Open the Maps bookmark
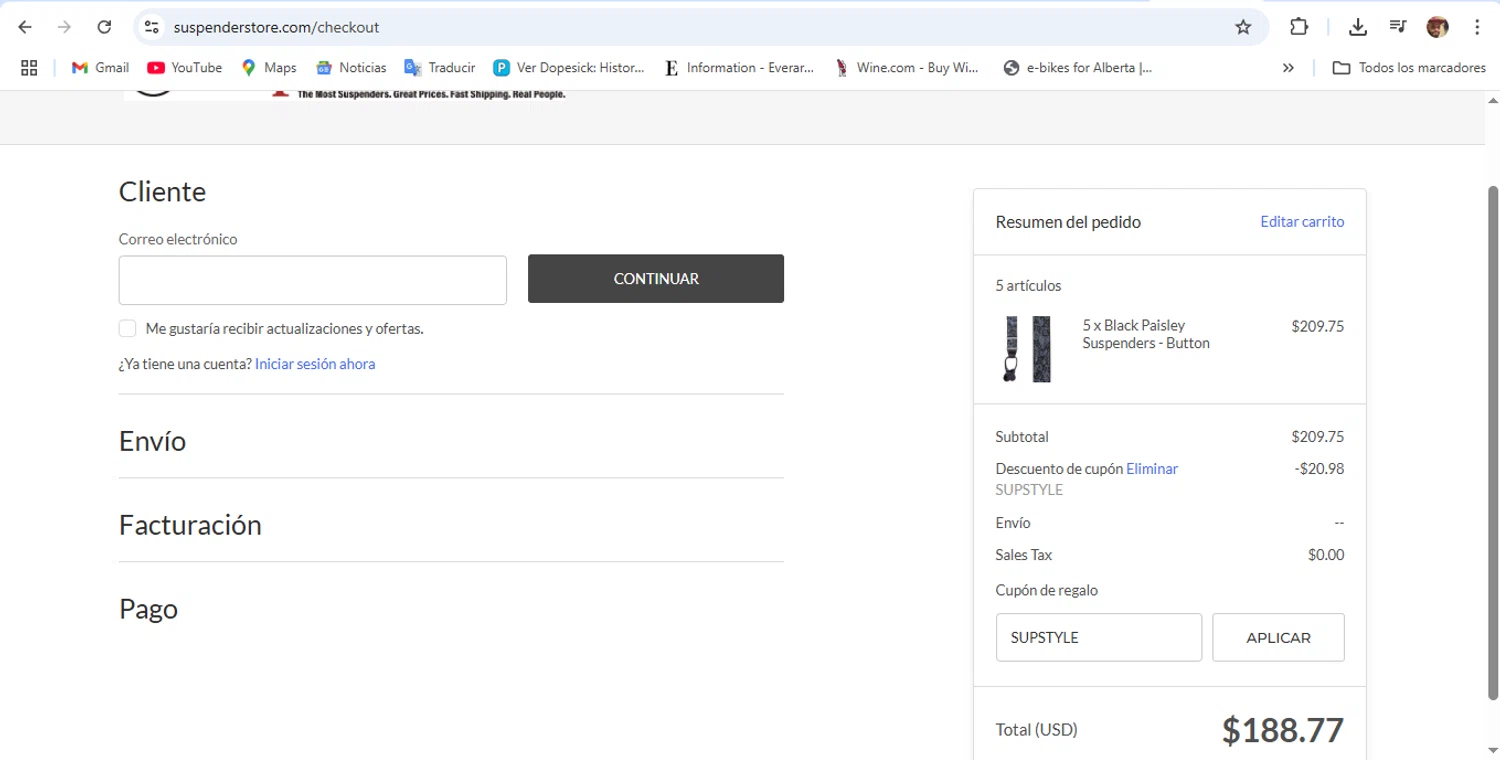This screenshot has width=1500, height=760. click(269, 68)
